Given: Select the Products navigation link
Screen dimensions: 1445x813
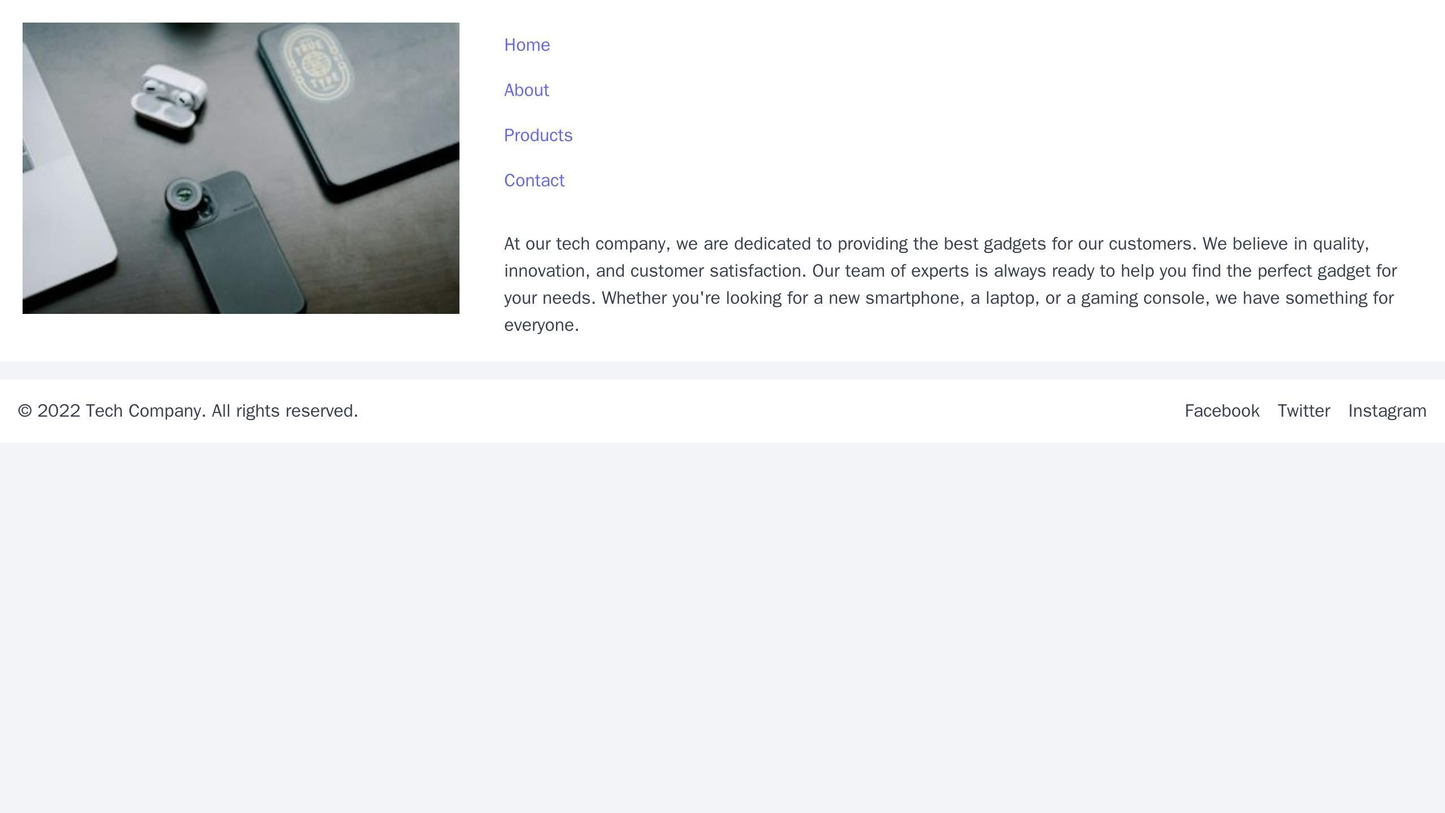Looking at the screenshot, I should coord(538,135).
